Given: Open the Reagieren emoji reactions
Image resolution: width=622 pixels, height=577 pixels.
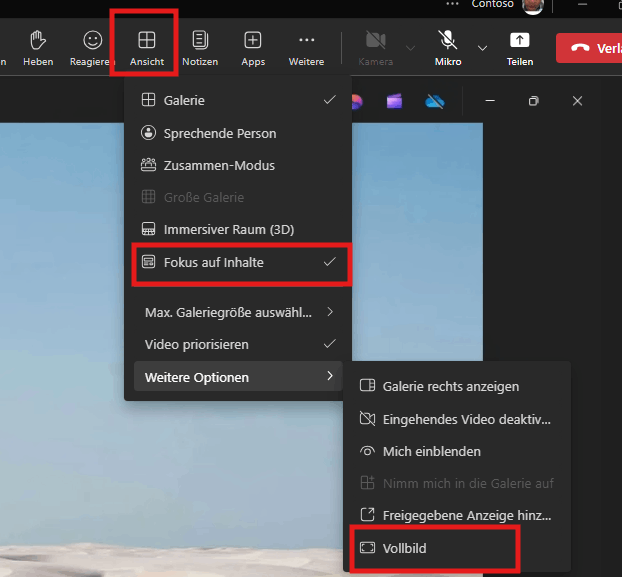Looking at the screenshot, I should point(92,48).
